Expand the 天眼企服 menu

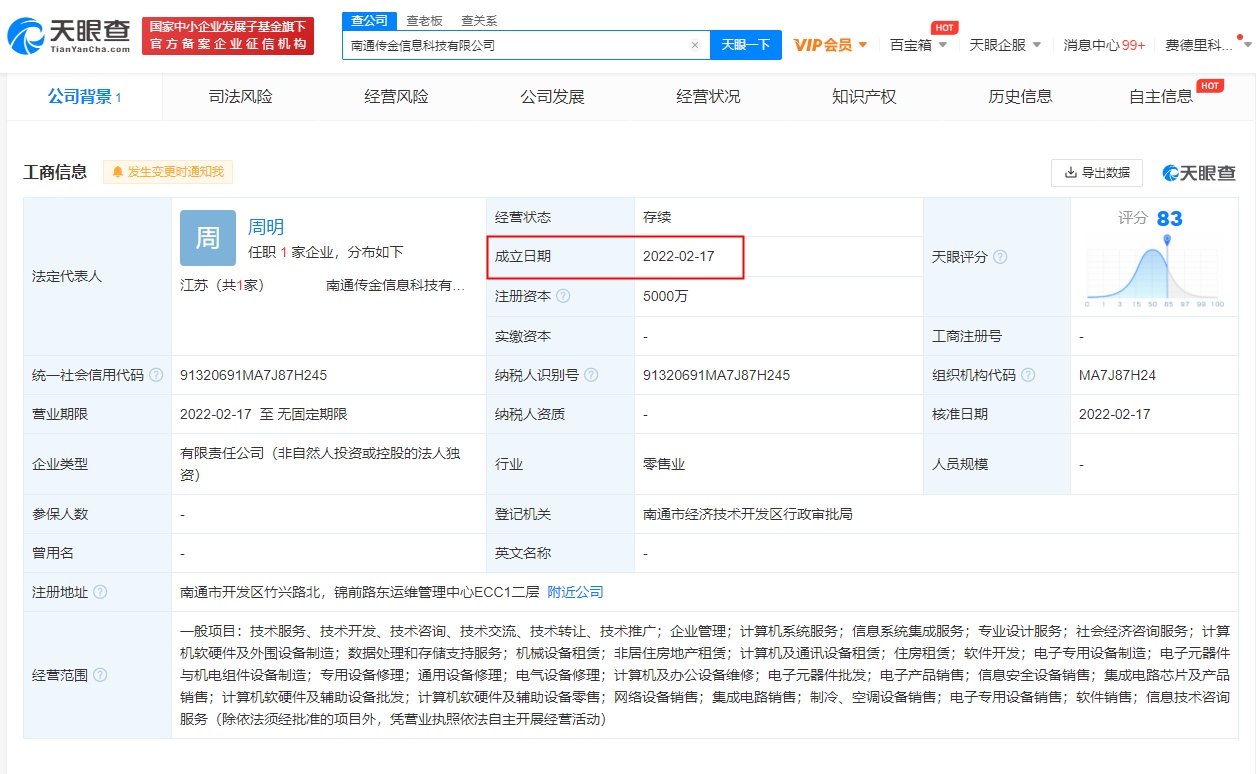tap(1005, 45)
